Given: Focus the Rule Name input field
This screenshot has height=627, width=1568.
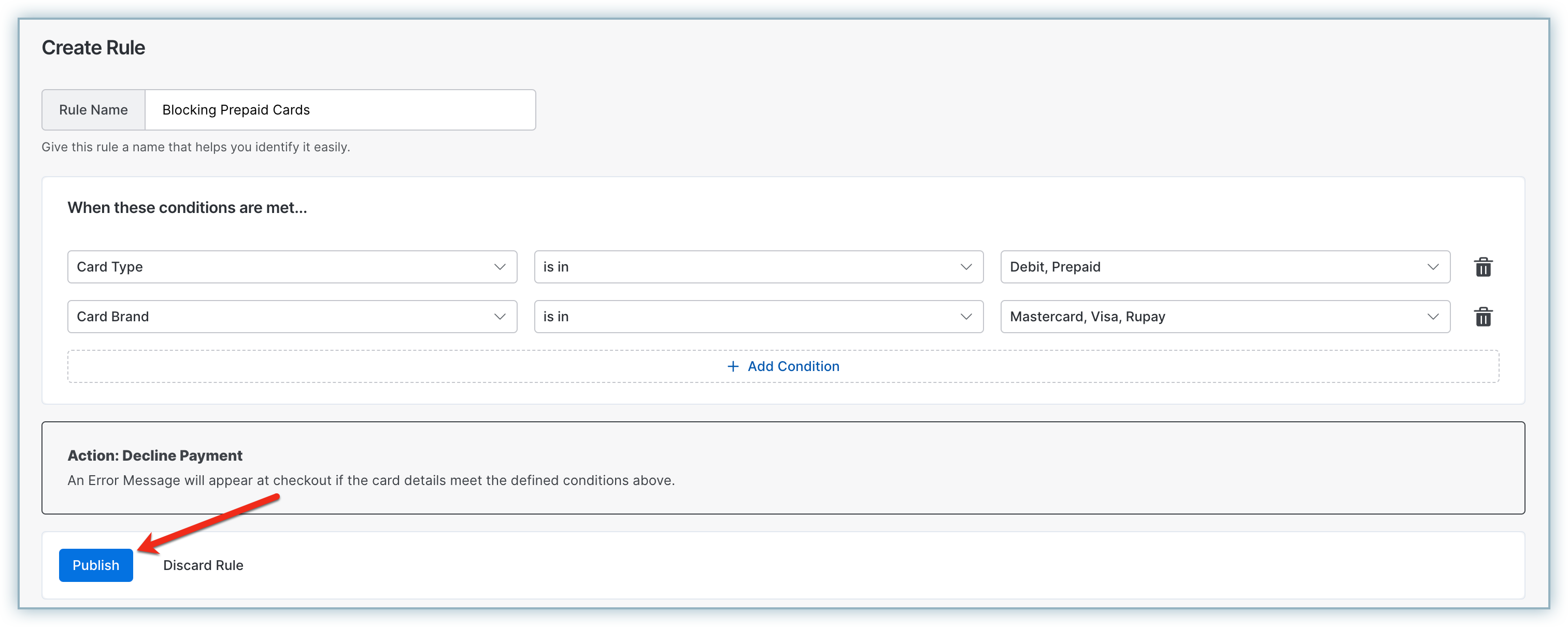Looking at the screenshot, I should pyautogui.click(x=339, y=110).
